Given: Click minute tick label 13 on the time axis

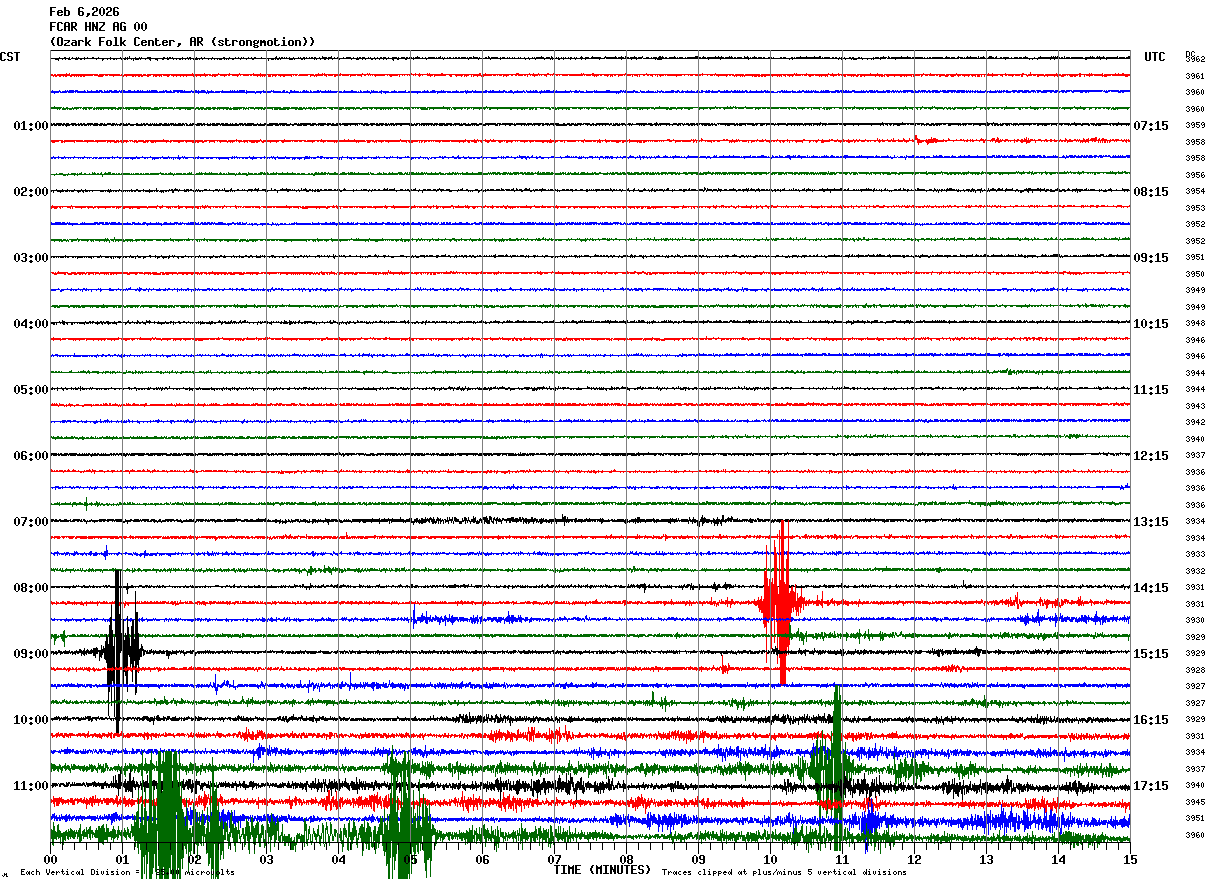Looking at the screenshot, I should (986, 860).
